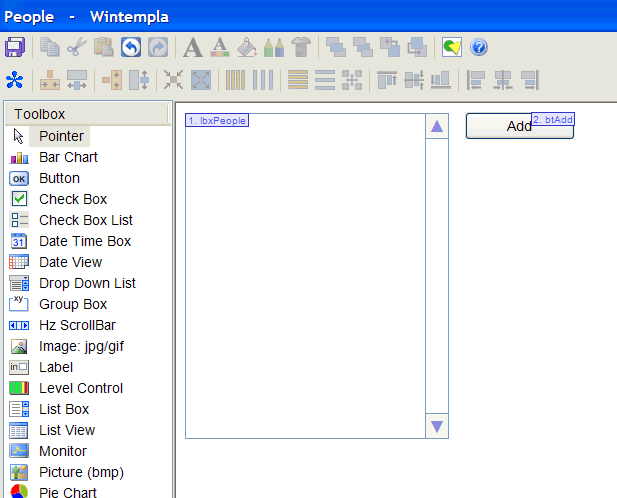Image resolution: width=617 pixels, height=498 pixels.
Task: Click the grid of squares spacing icon
Action: point(352,80)
